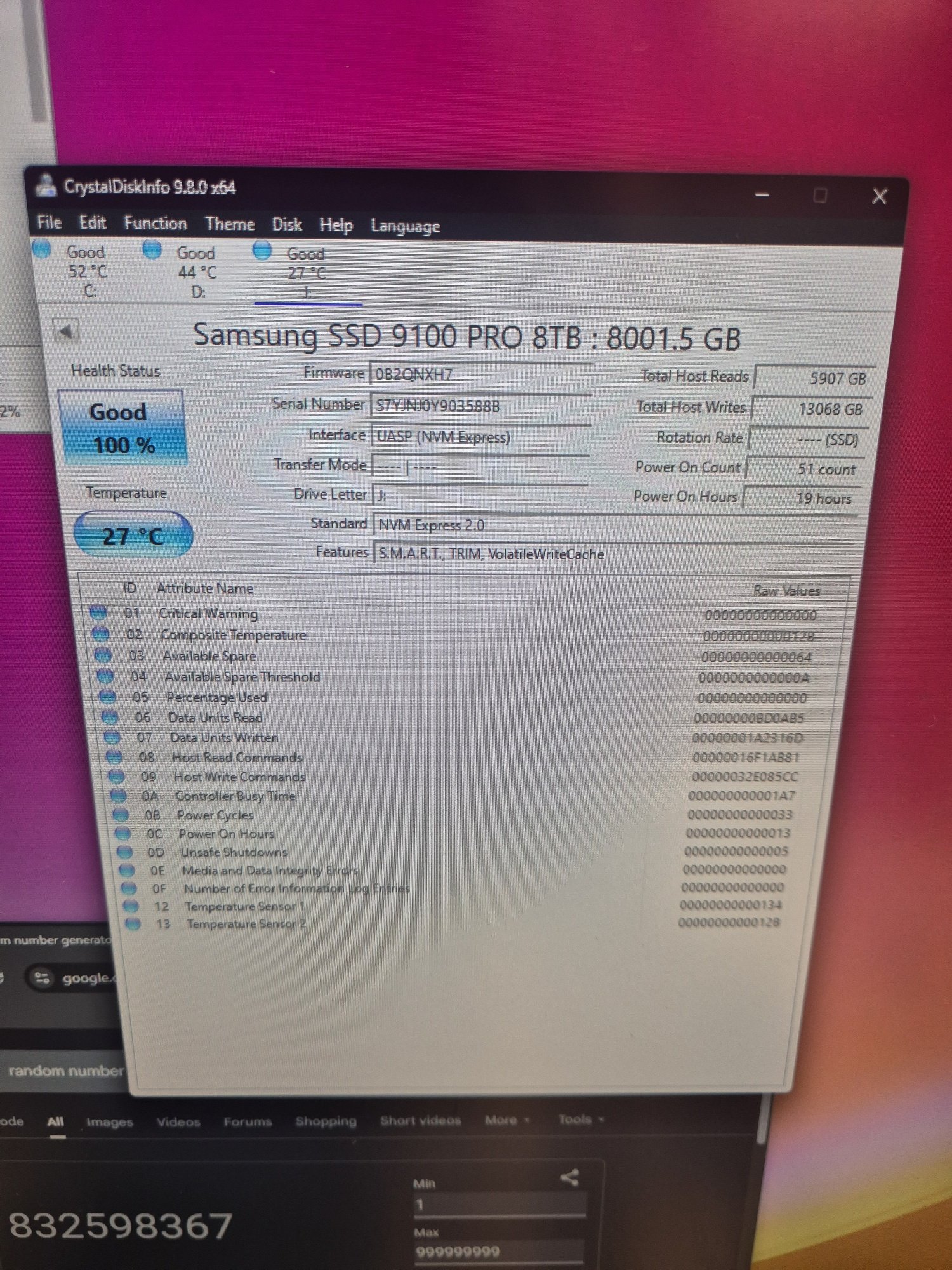952x1270 pixels.
Task: Click the status icon for Unsafe Shutdowns
Action: tap(125, 852)
